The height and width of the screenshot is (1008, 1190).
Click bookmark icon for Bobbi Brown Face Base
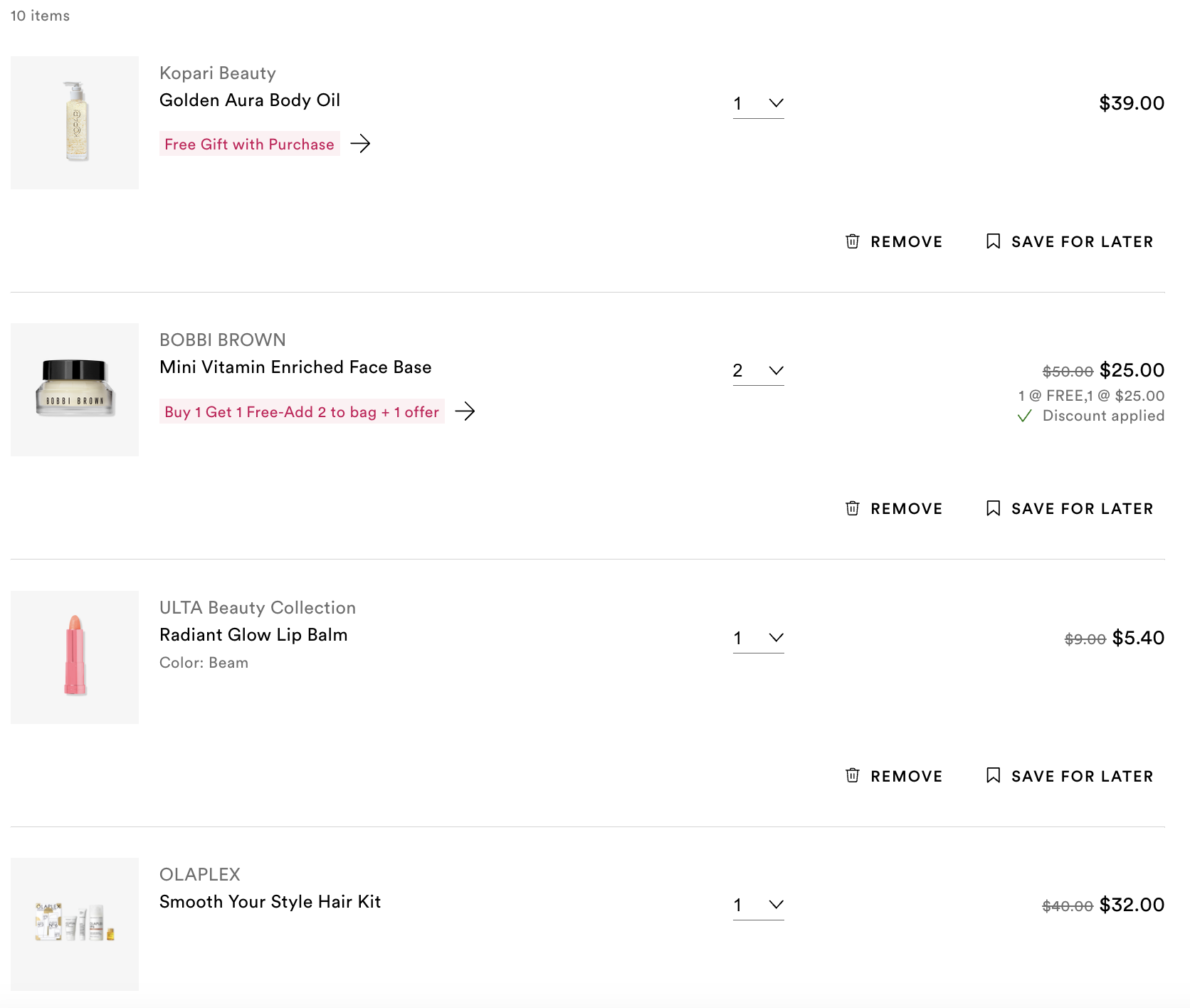(993, 508)
